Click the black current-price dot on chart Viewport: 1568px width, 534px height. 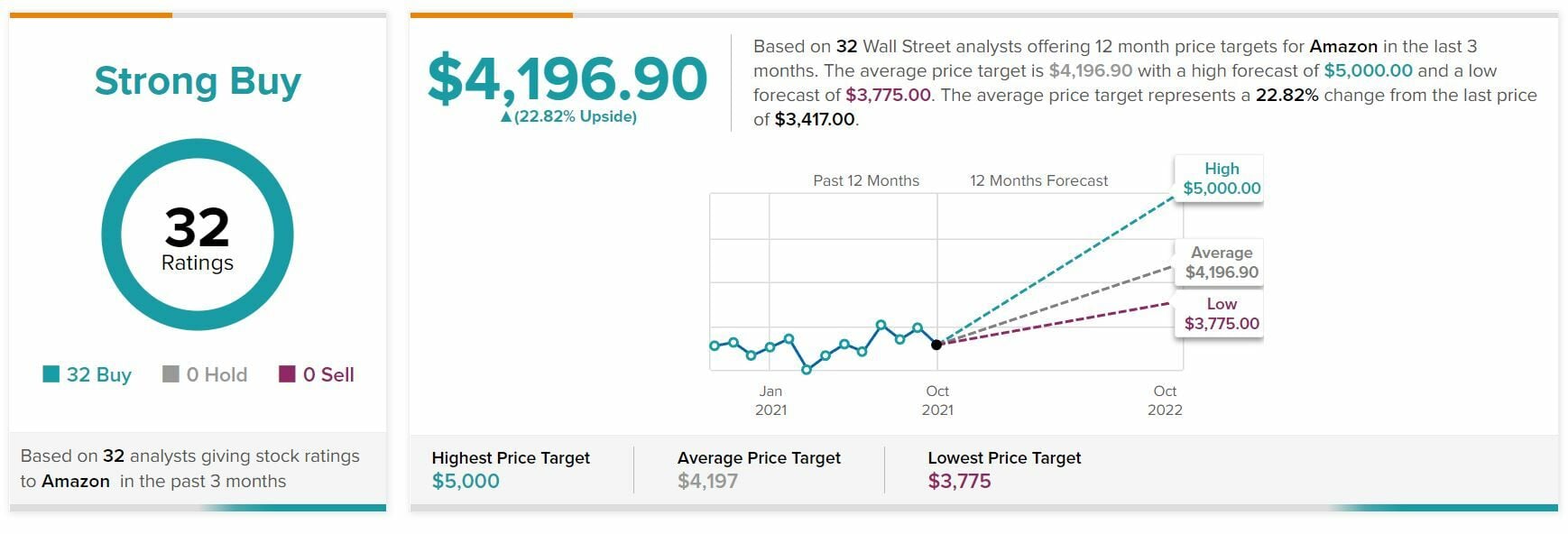[x=936, y=345]
